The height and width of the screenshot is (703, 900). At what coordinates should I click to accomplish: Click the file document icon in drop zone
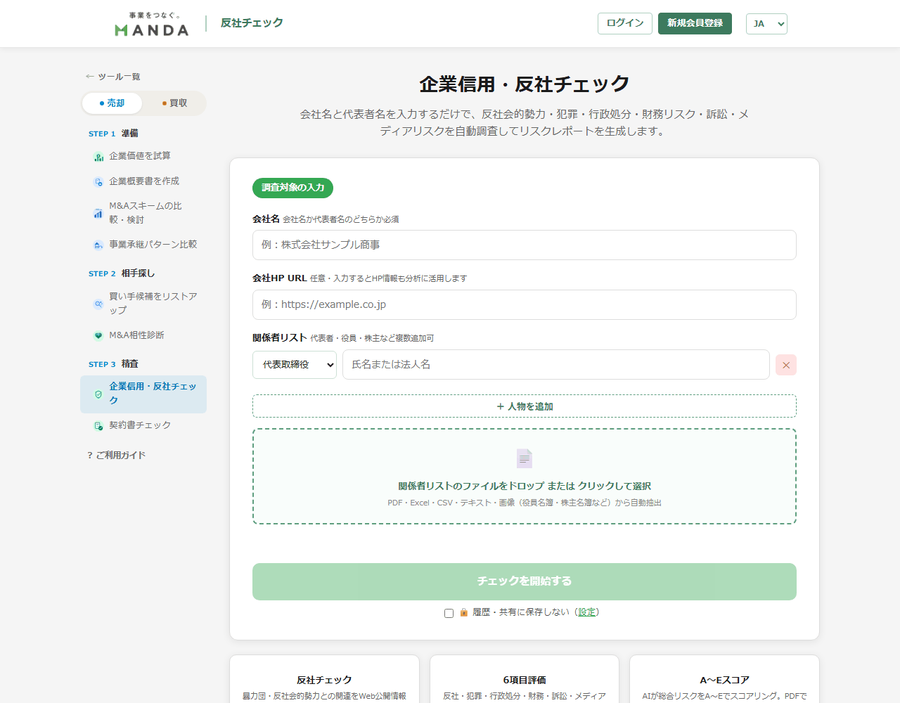(524, 459)
